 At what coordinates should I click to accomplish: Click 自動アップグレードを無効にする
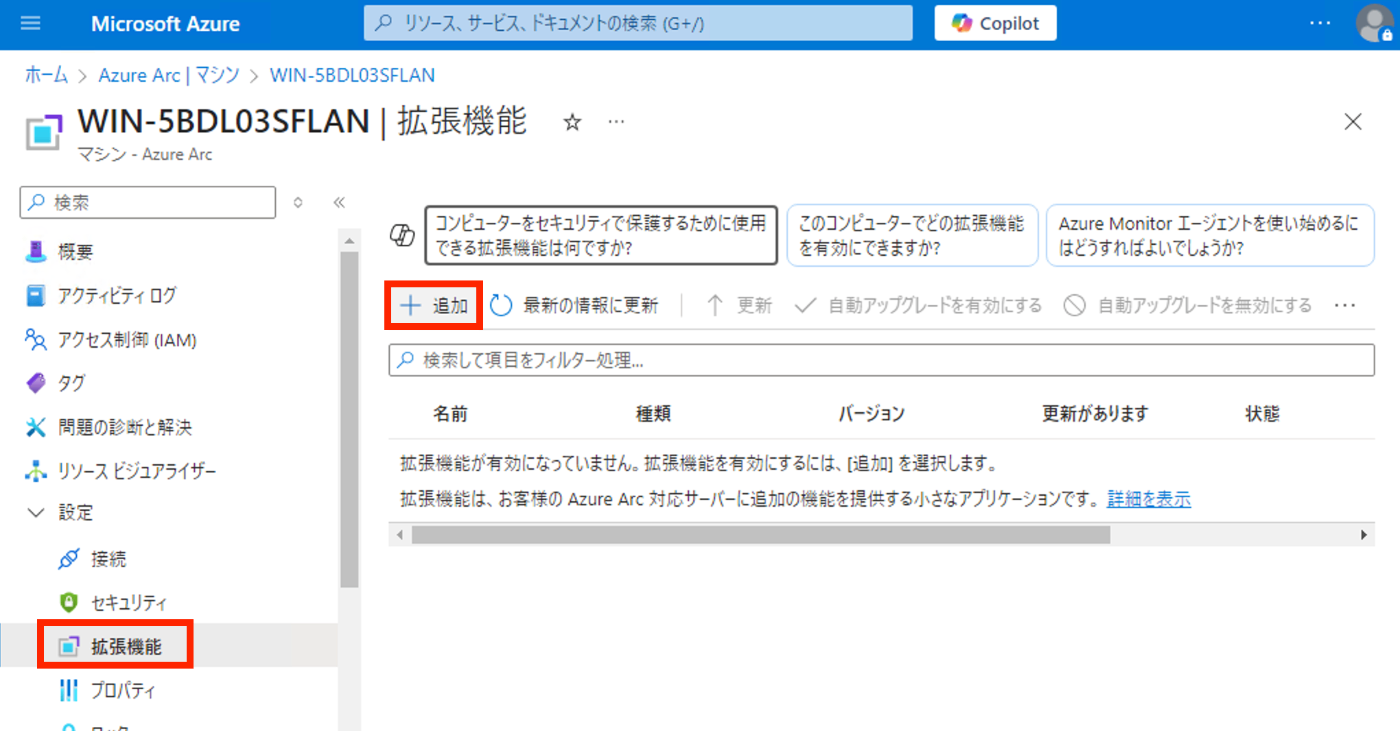[1187, 306]
